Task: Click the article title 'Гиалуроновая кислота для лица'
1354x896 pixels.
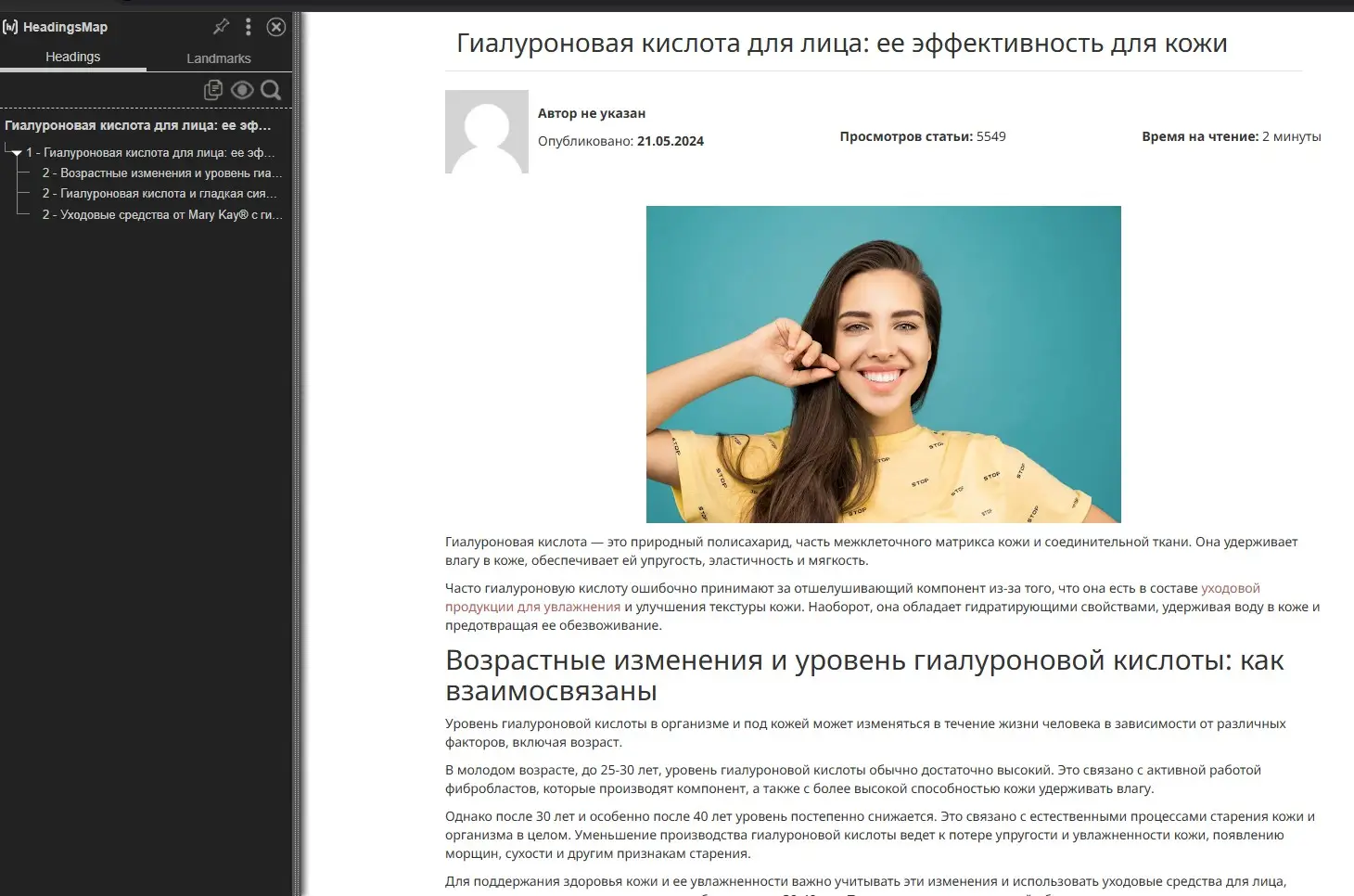Action: pyautogui.click(x=842, y=42)
